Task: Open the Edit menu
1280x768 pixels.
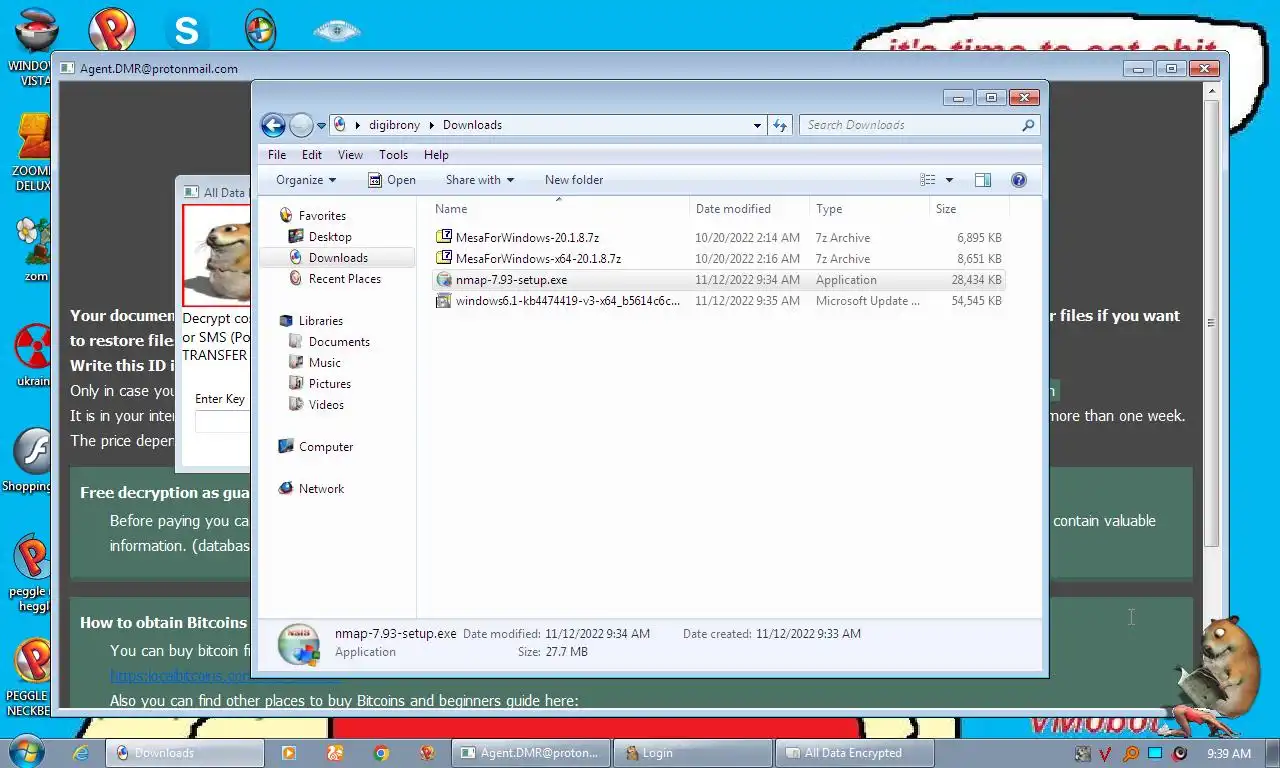Action: (312, 155)
